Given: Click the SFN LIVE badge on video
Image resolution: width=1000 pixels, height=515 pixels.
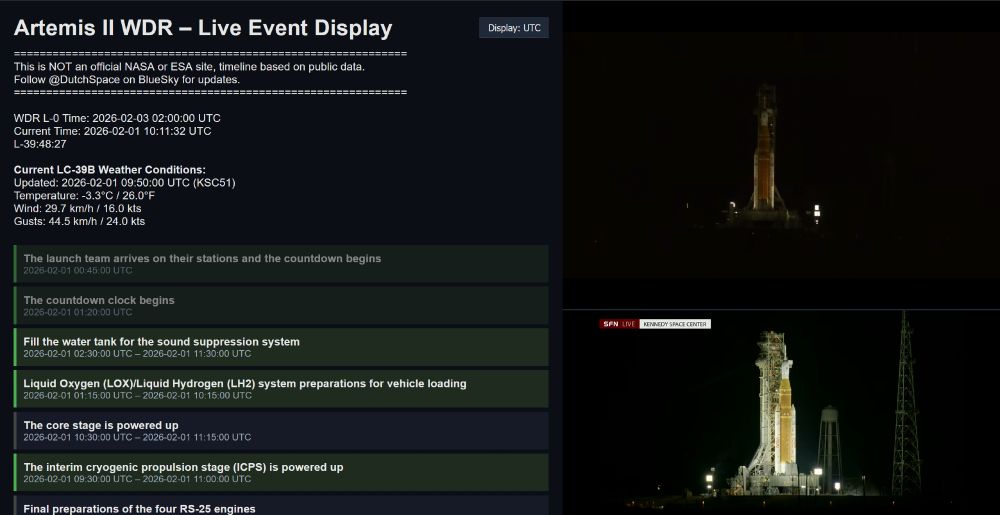Looking at the screenshot, I should [x=618, y=324].
